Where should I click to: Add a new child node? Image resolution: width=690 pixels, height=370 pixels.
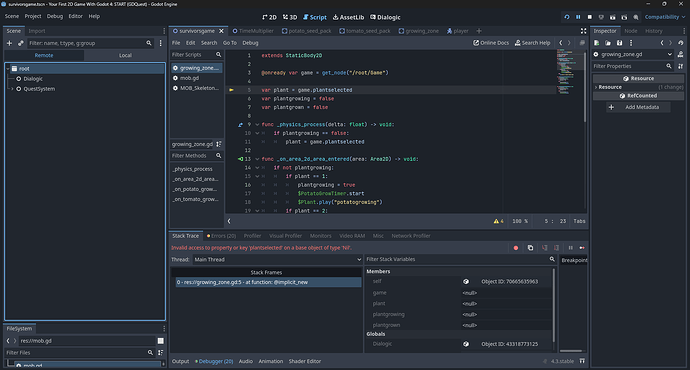9,43
